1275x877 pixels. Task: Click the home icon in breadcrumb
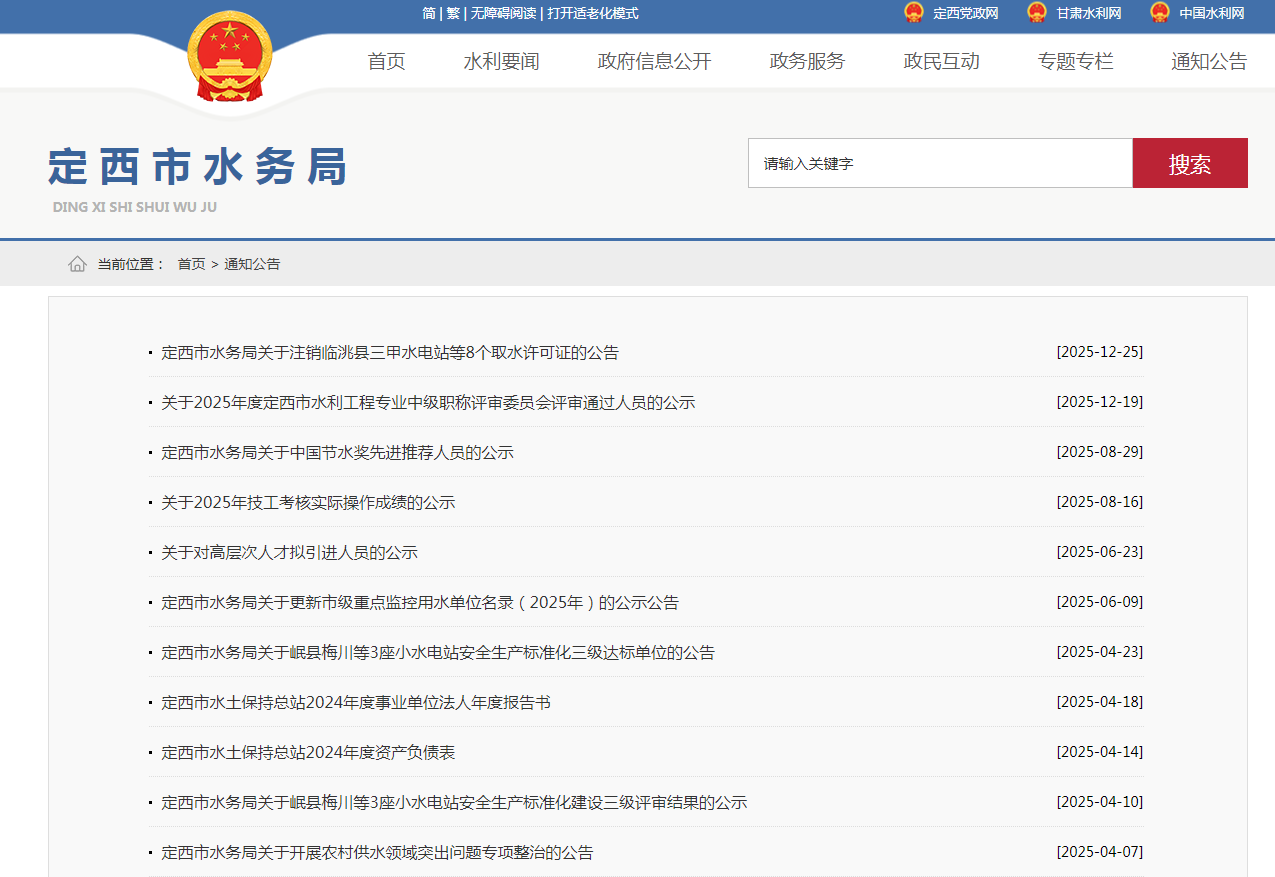coord(77,264)
